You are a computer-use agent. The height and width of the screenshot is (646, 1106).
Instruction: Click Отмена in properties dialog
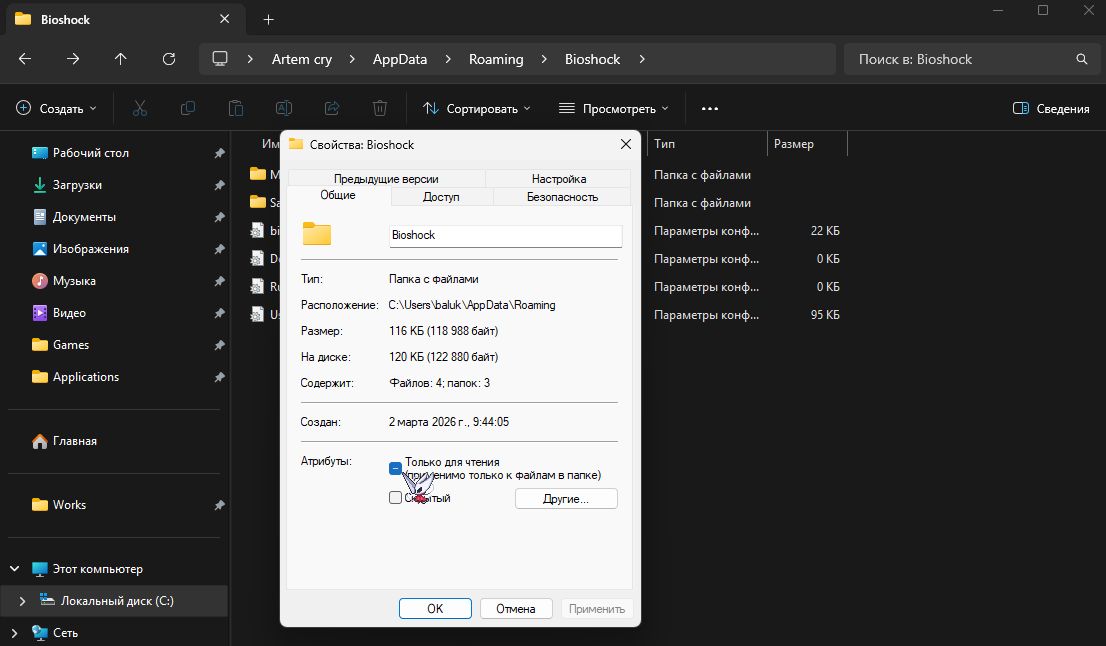point(516,609)
